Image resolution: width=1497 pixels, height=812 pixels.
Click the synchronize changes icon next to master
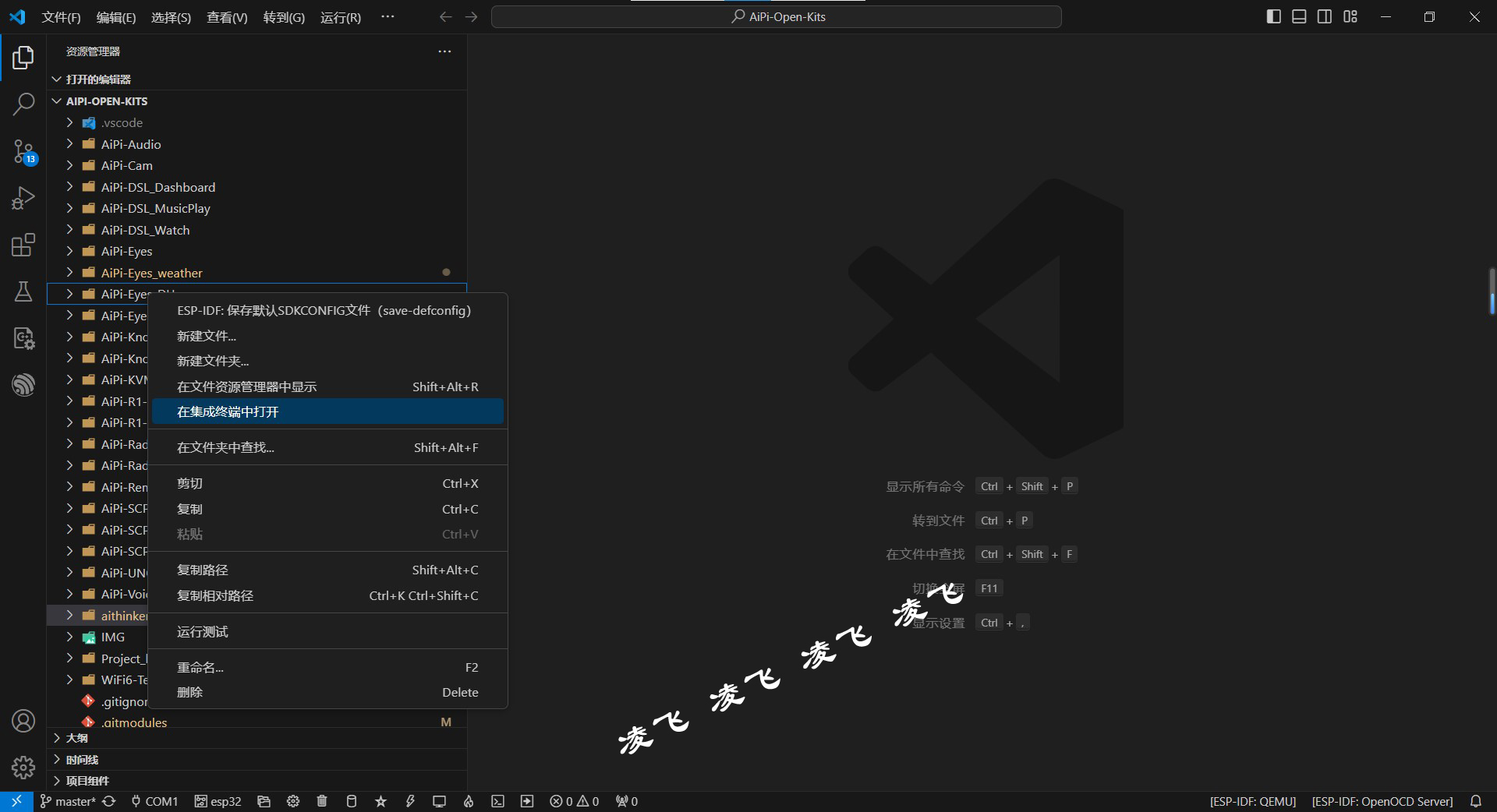click(109, 801)
